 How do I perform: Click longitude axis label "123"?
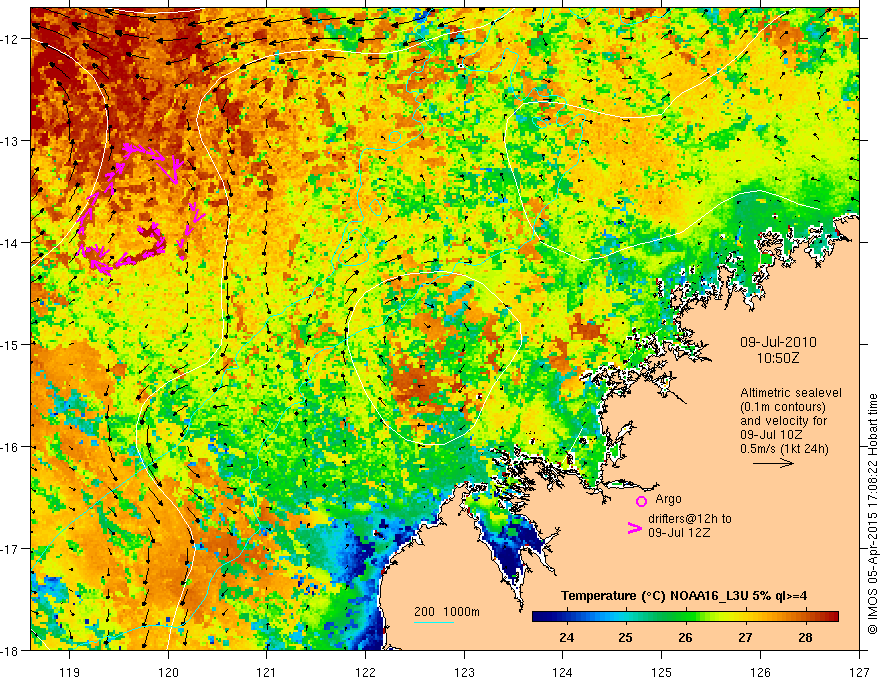point(464,672)
